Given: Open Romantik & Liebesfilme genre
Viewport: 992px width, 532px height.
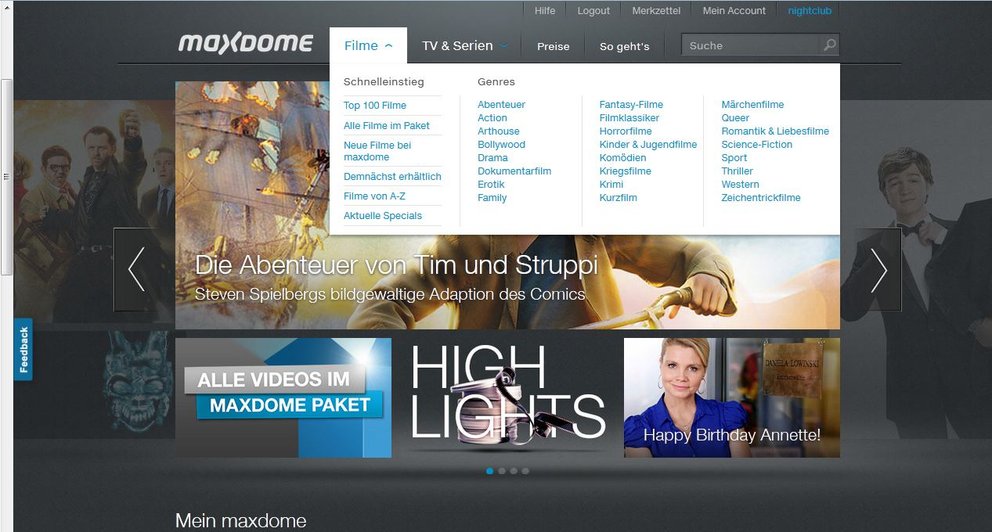Looking at the screenshot, I should click(775, 131).
